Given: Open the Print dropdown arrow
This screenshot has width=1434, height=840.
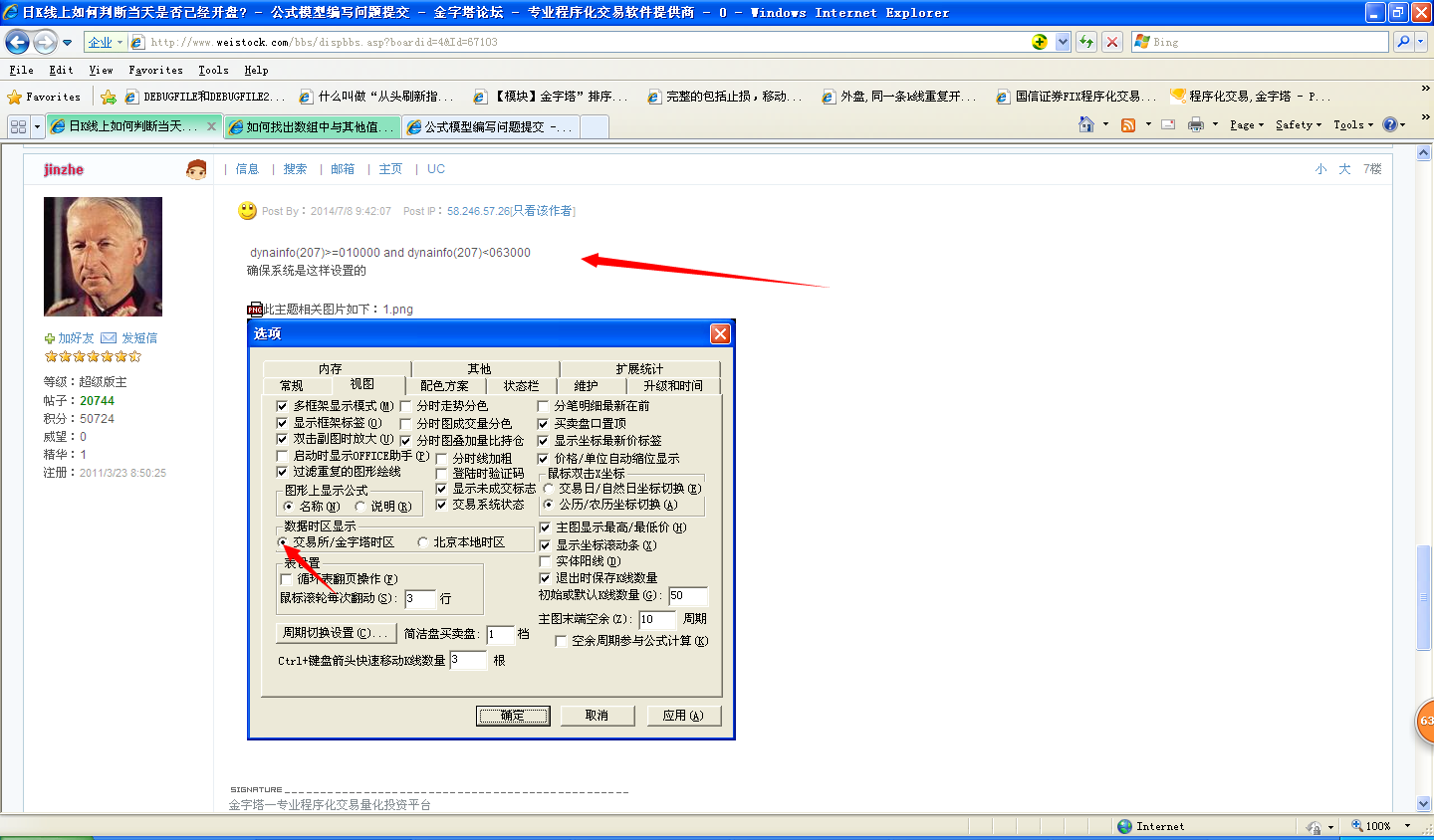Looking at the screenshot, I should [x=1215, y=124].
